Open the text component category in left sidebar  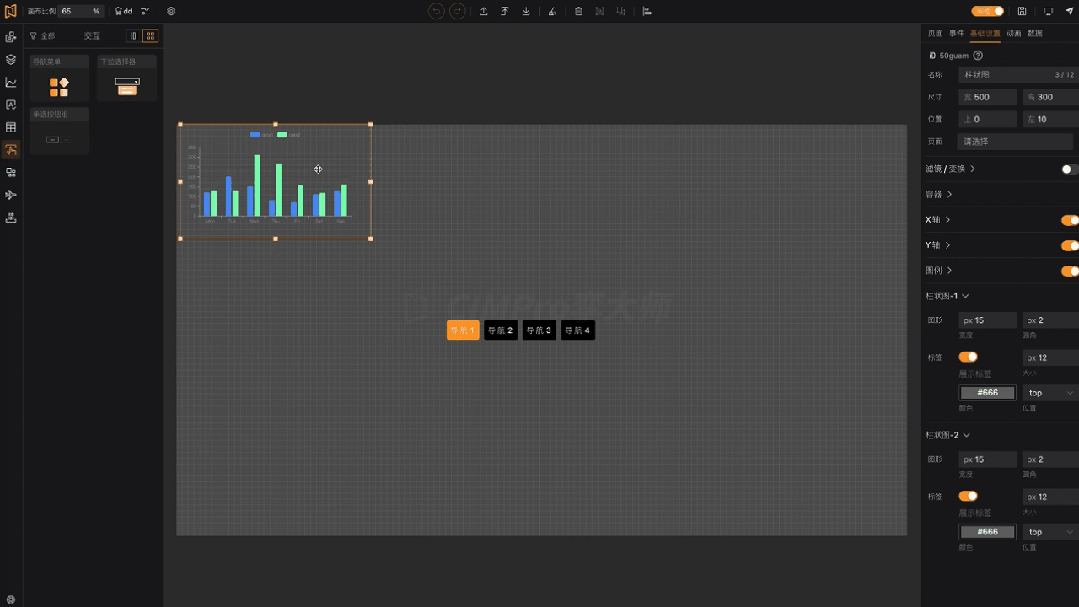(11, 105)
